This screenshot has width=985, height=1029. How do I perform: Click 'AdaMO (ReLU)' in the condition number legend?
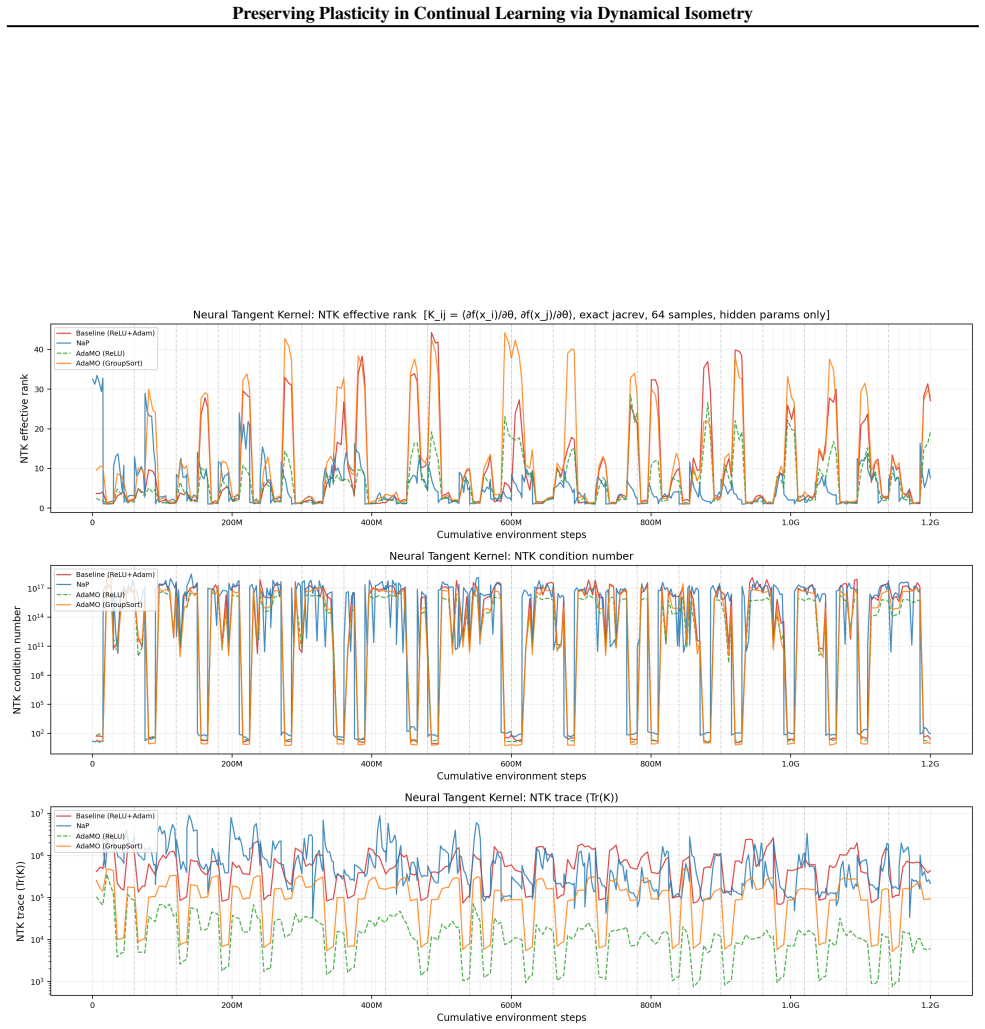(x=100, y=595)
